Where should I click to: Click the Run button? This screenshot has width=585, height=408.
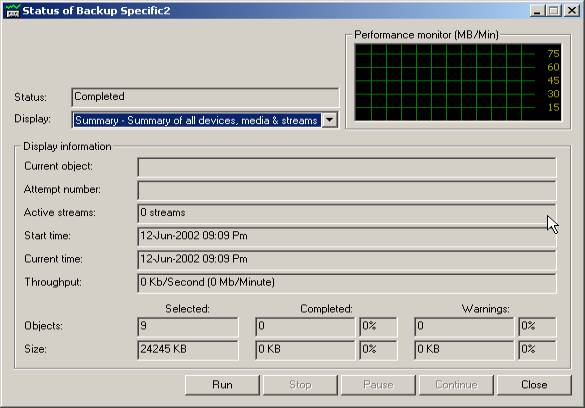point(222,385)
